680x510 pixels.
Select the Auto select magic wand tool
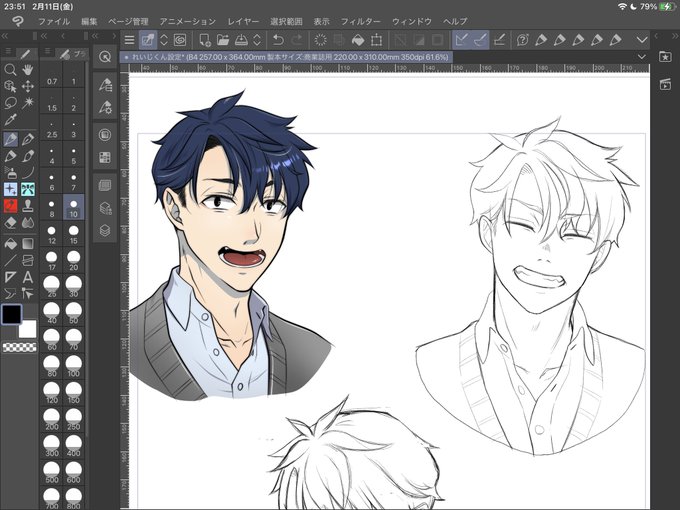[x=28, y=102]
